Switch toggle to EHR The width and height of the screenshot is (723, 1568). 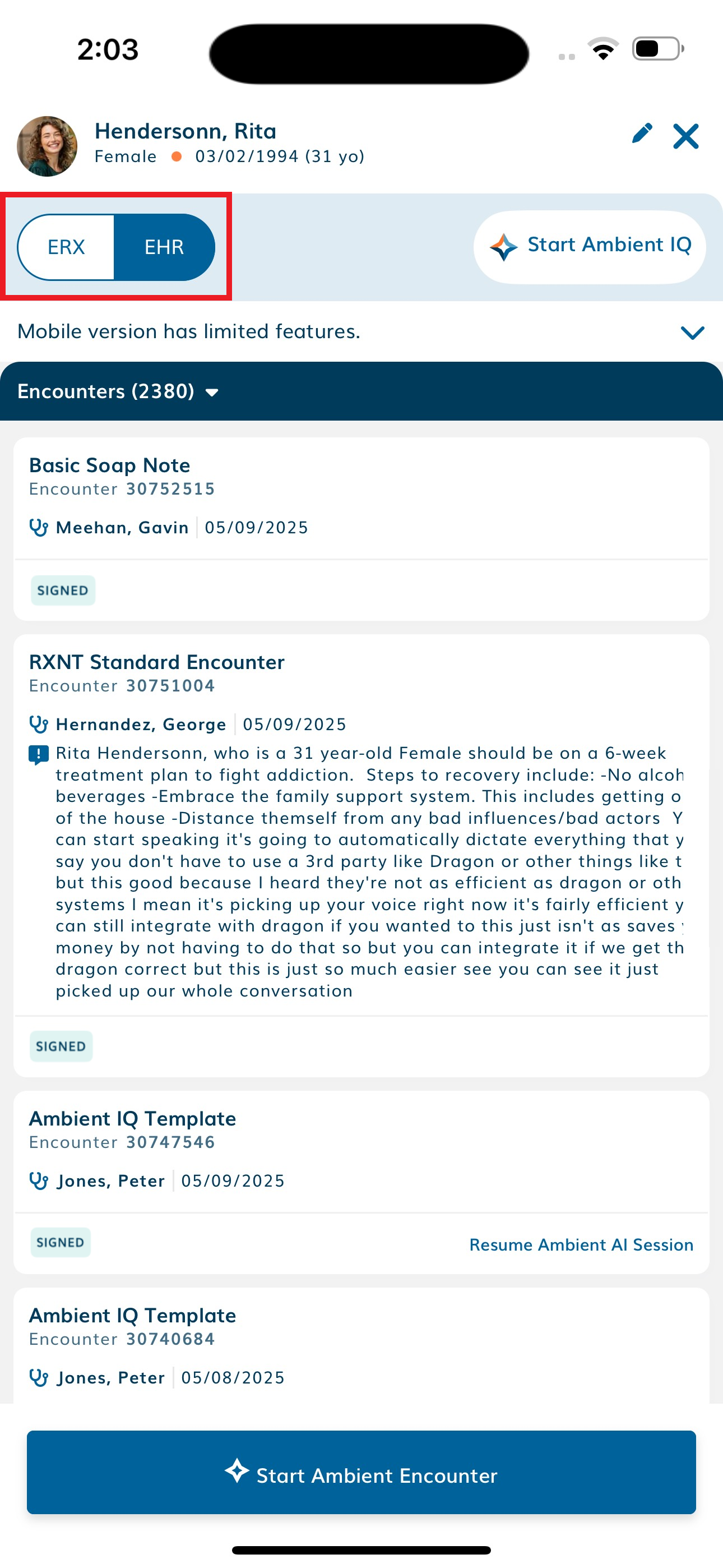[164, 247]
